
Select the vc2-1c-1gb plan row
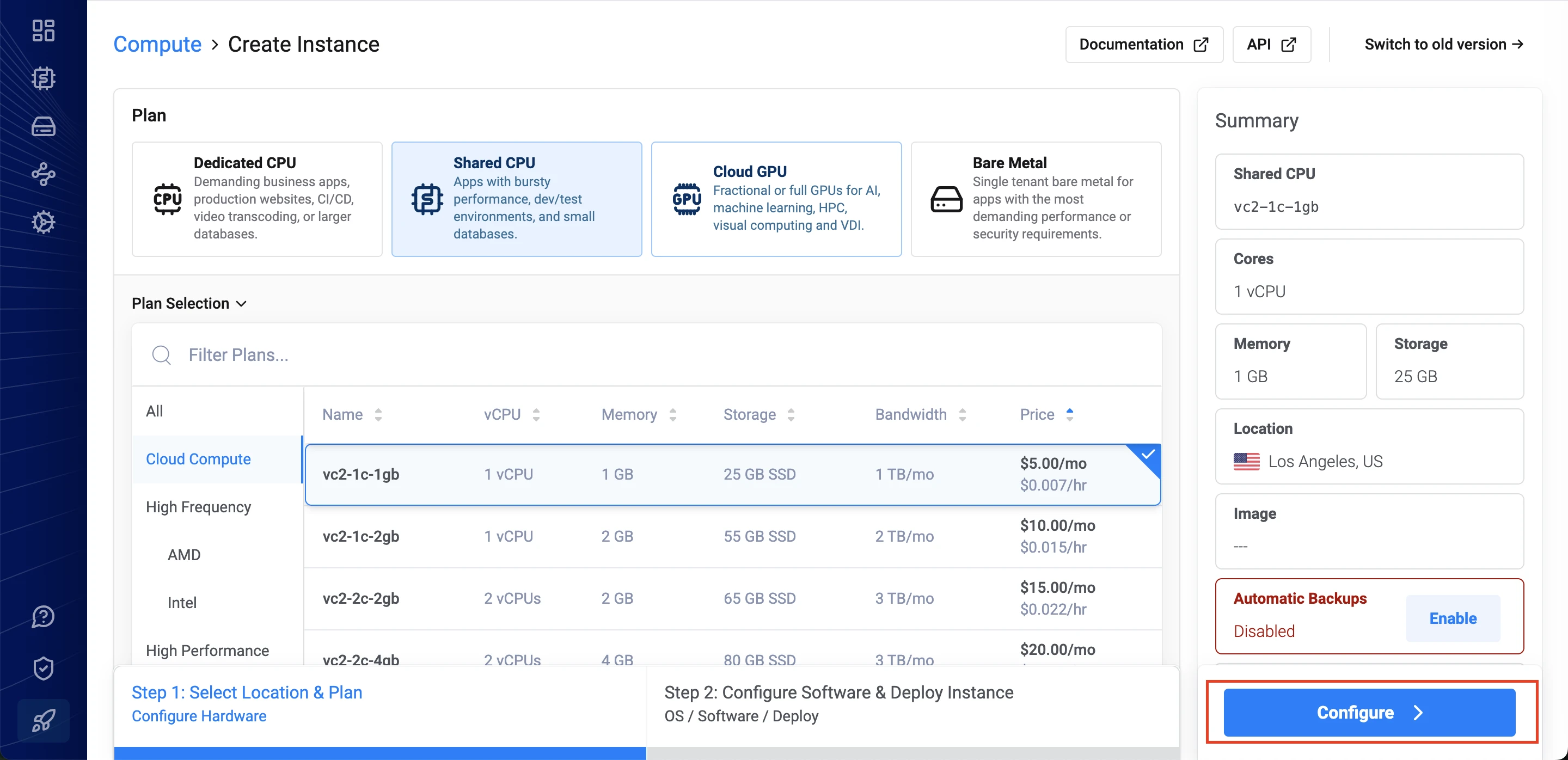(x=733, y=475)
